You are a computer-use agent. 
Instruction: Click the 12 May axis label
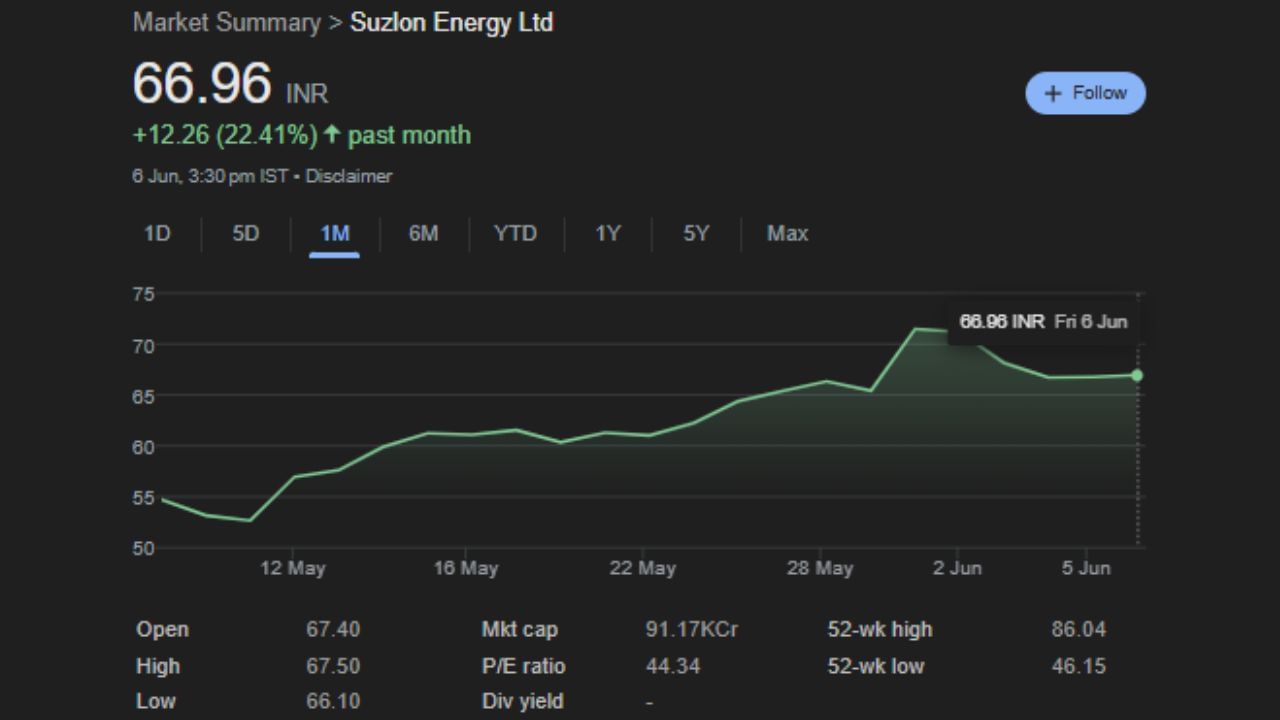[293, 568]
